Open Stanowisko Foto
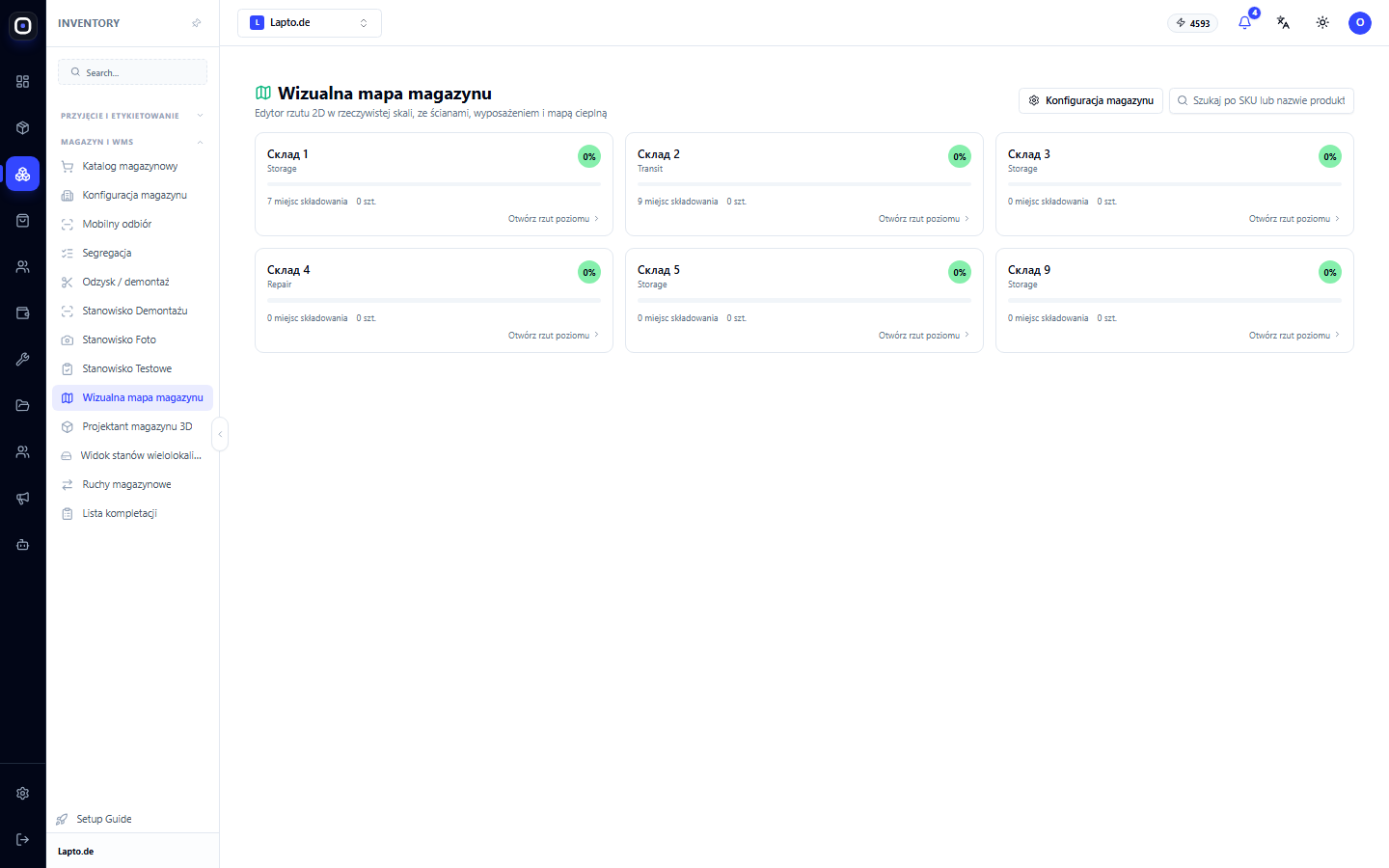The width and height of the screenshot is (1389, 868). click(133, 339)
